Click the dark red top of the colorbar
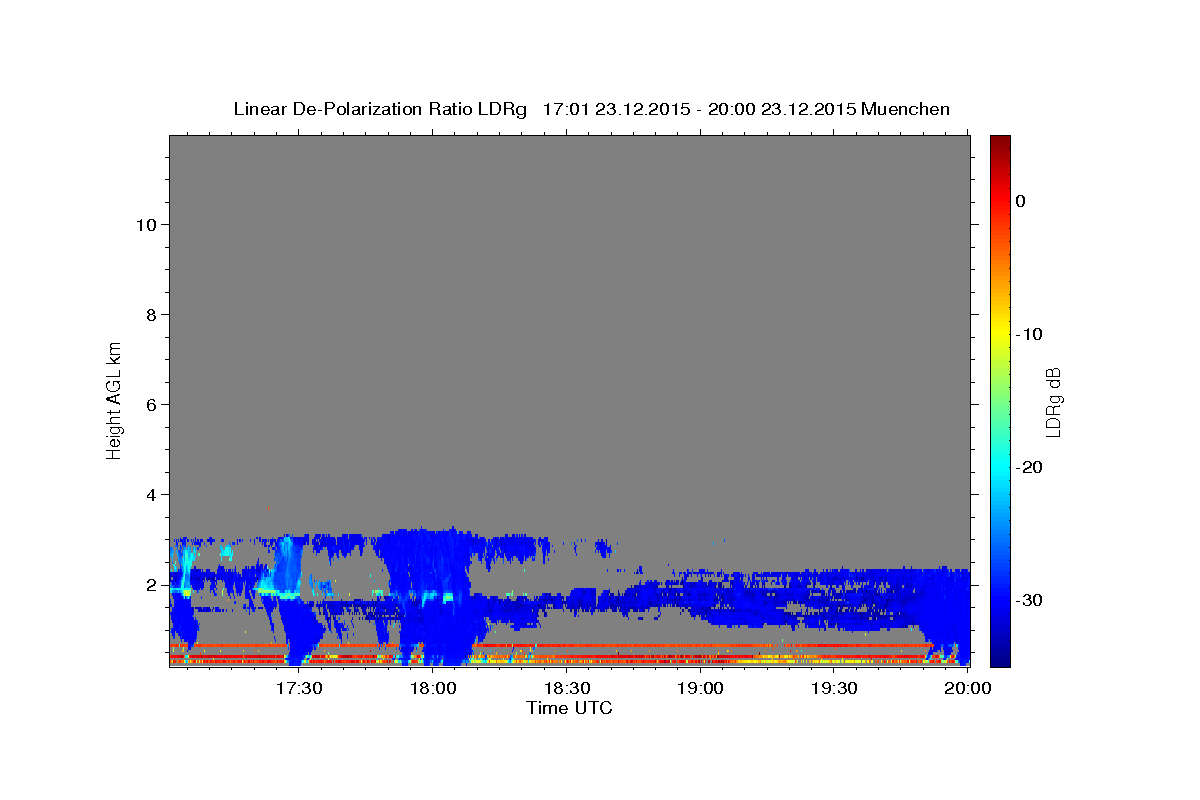The width and height of the screenshot is (1200, 800). pyautogui.click(x=1000, y=143)
